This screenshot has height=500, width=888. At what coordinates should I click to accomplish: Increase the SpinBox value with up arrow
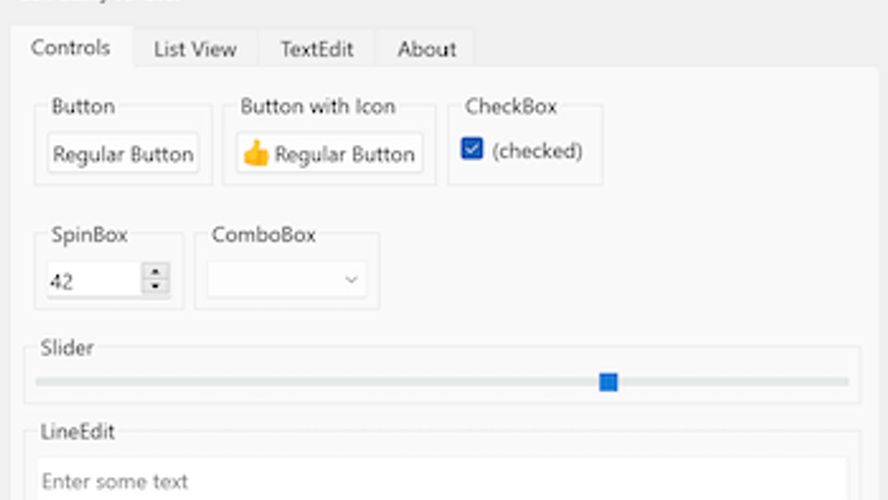click(155, 271)
